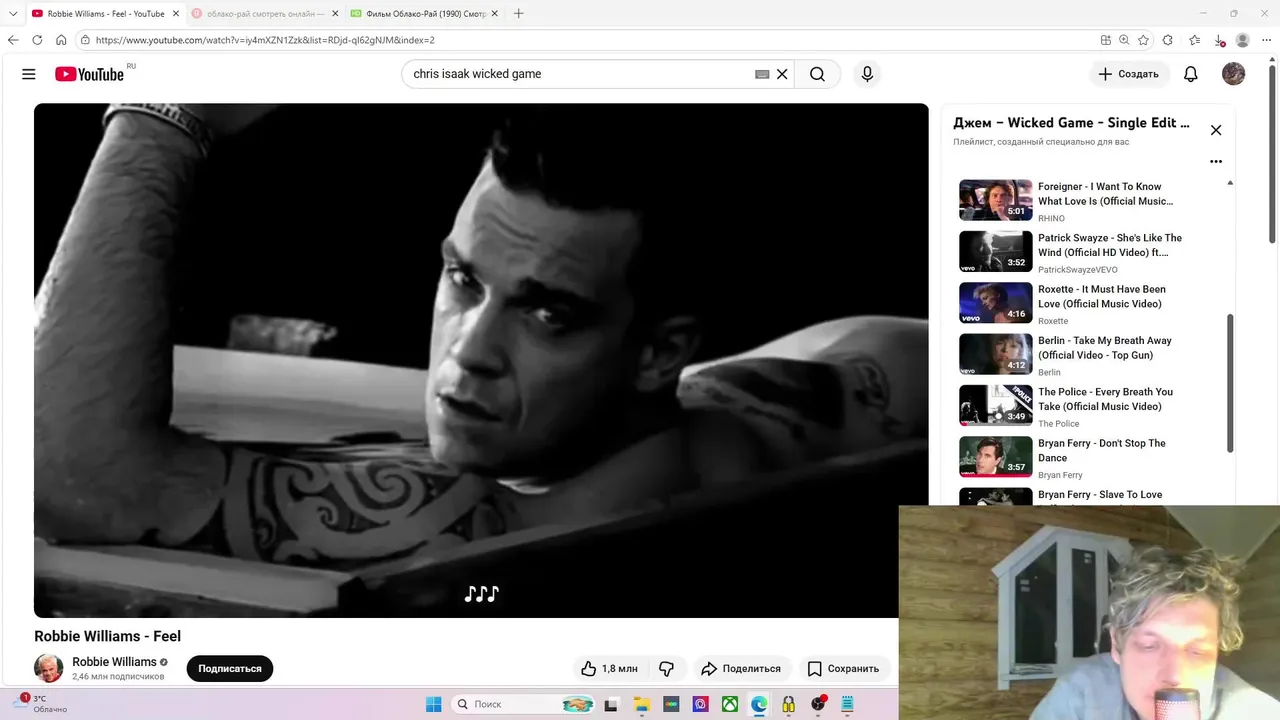The image size is (1280, 720).
Task: Open the YouTube hamburger guide menu
Action: coord(29,74)
